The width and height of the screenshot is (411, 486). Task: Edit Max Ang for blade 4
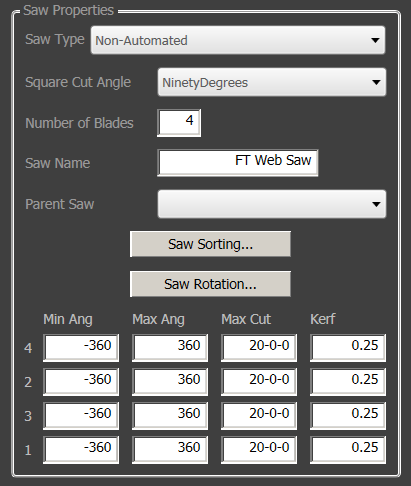coord(170,348)
